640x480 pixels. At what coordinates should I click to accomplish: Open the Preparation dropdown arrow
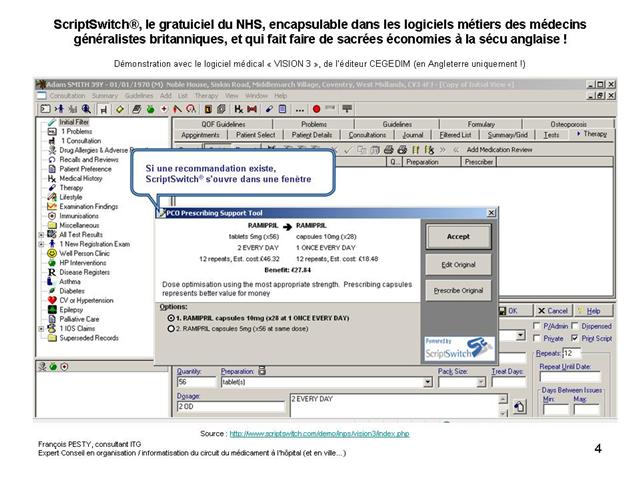(x=427, y=382)
